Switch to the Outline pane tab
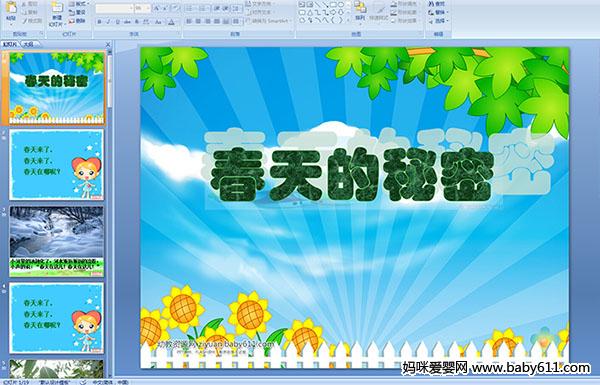This screenshot has width=600, height=385. (28, 44)
